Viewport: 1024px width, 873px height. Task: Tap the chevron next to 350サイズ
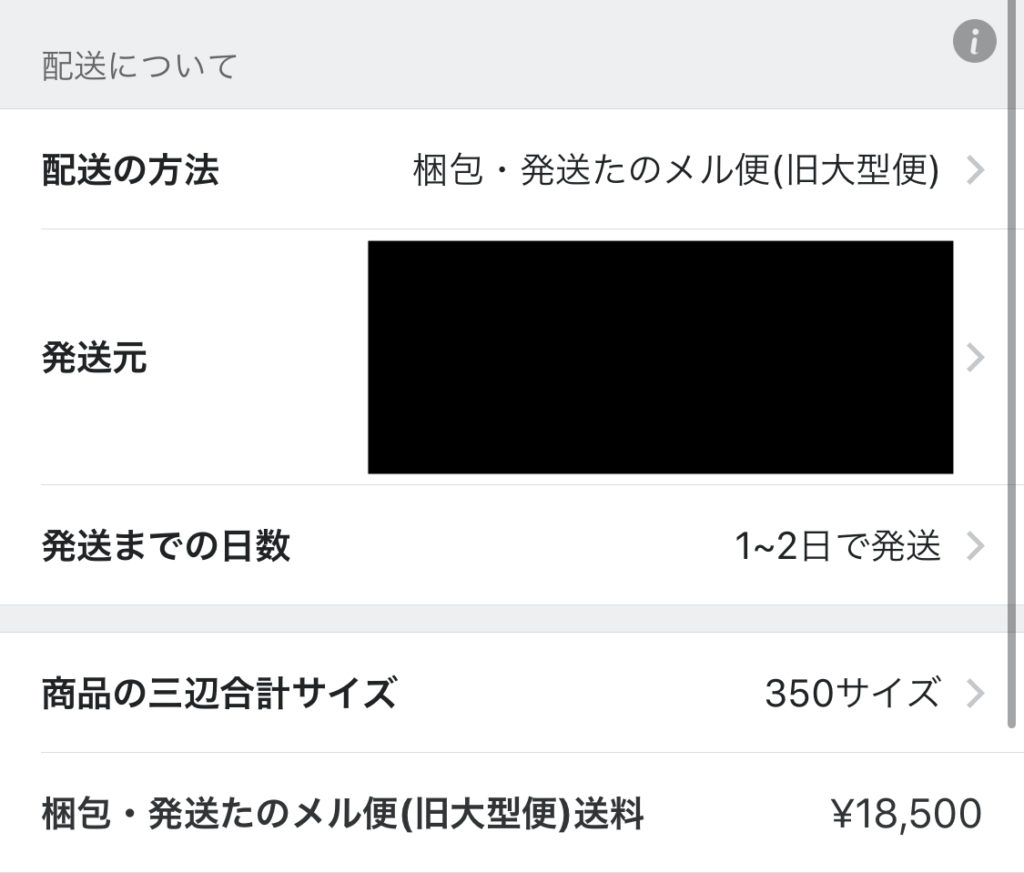[x=975, y=693]
